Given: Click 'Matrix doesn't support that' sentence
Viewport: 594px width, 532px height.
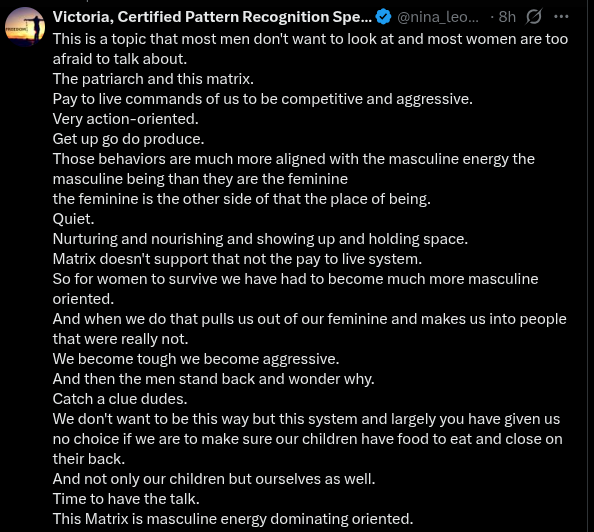Looking at the screenshot, I should coord(237,259).
